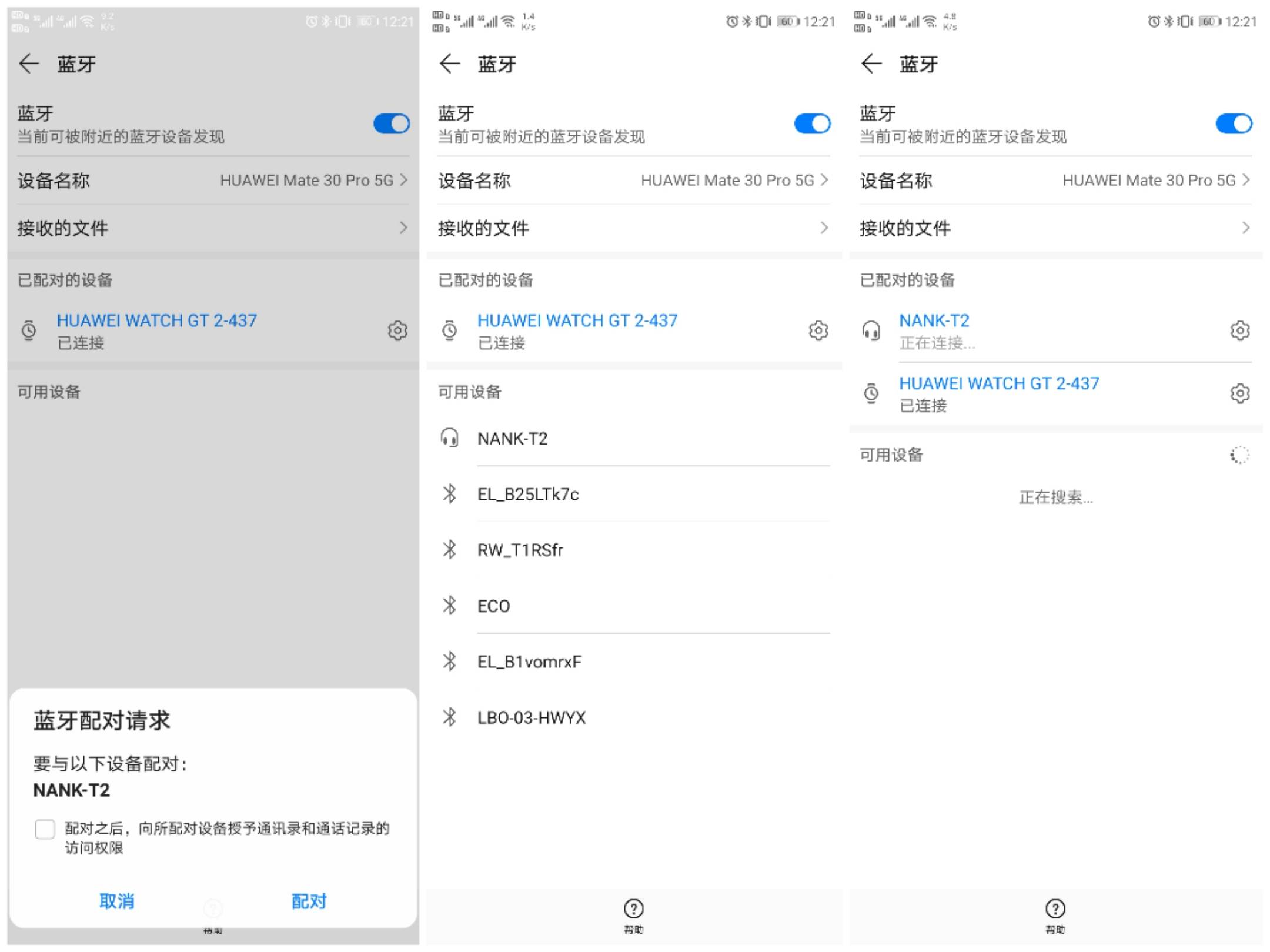Tap 配对 to confirm pairing with NANK-T2
The height and width of the screenshot is (952, 1270).
coord(308,901)
